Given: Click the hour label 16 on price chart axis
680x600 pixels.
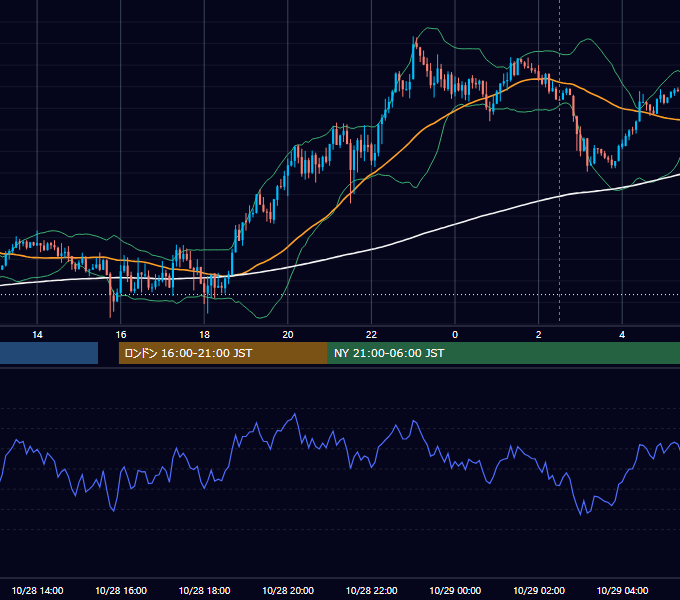Looking at the screenshot, I should [121, 335].
